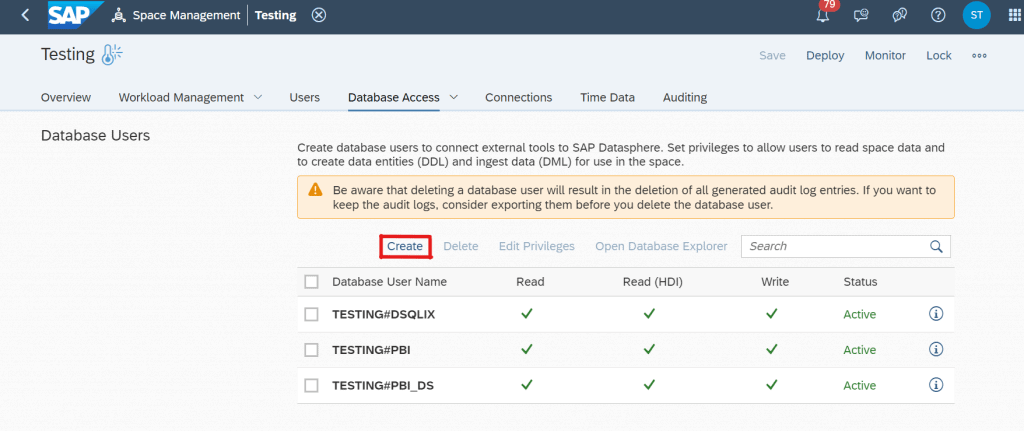The width and height of the screenshot is (1024, 431).
Task: Open notifications bell with 79 badge
Action: click(x=824, y=14)
